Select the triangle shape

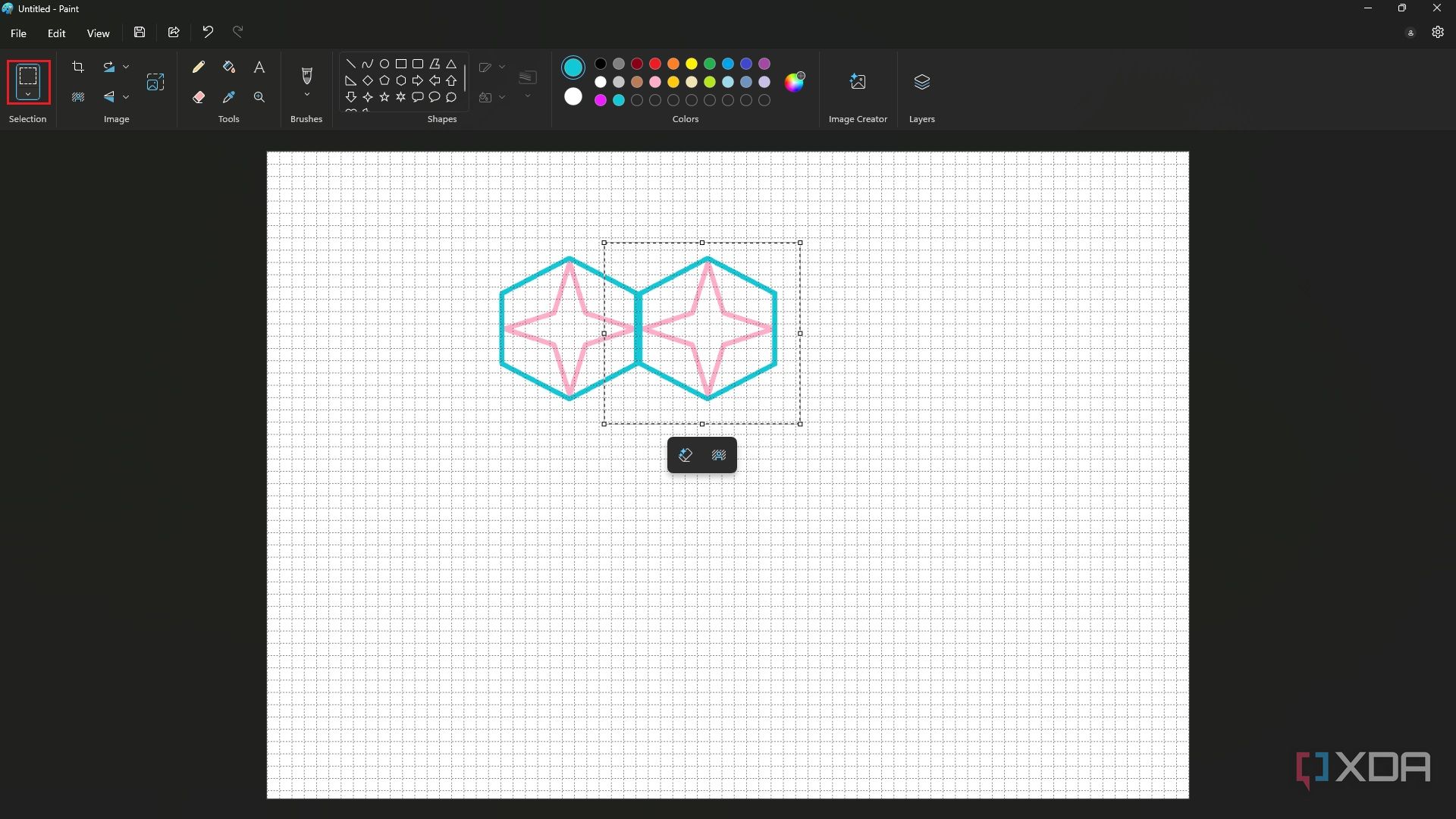[x=451, y=64]
